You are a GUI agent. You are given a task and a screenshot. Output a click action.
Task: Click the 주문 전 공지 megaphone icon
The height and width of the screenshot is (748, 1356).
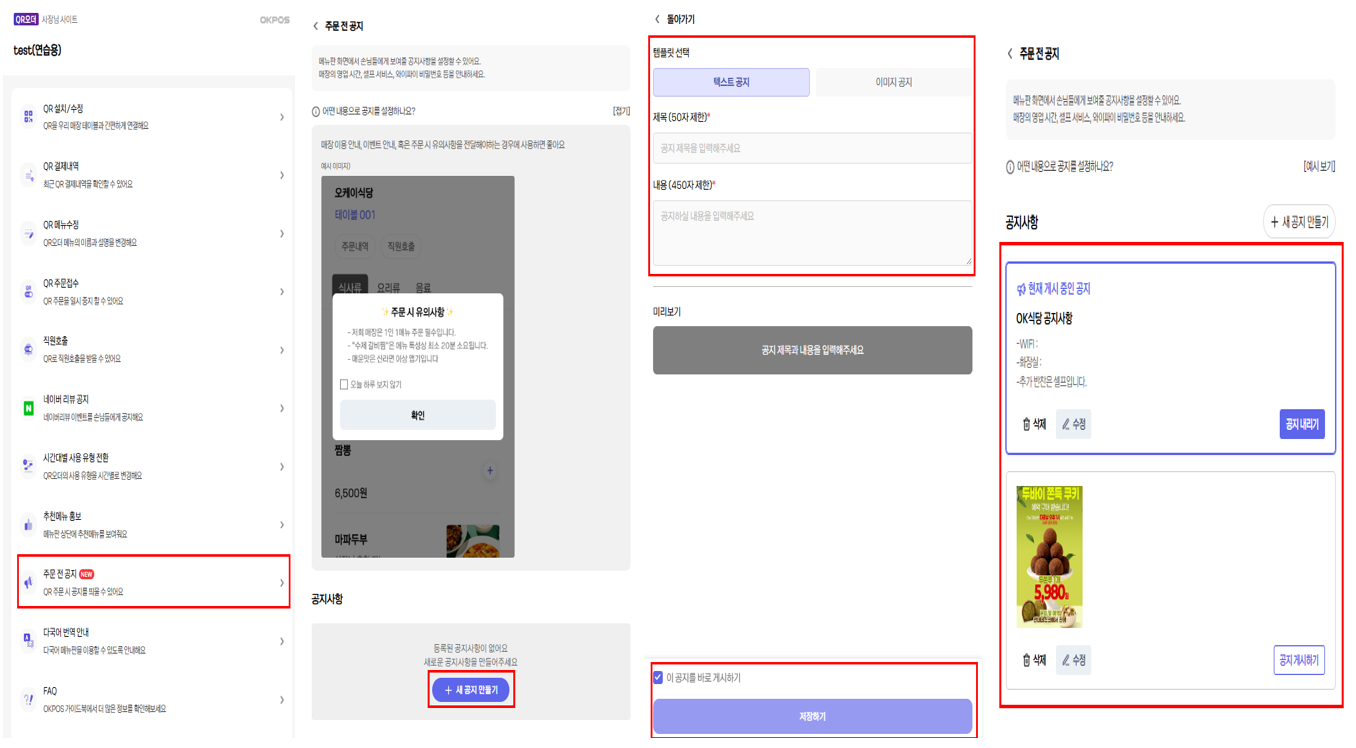pos(28,582)
